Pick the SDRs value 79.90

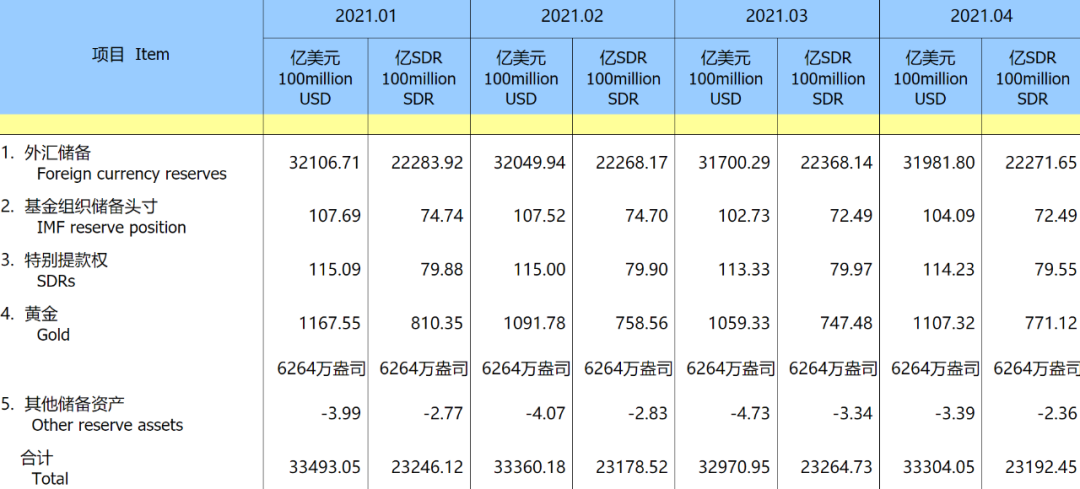(x=647, y=269)
